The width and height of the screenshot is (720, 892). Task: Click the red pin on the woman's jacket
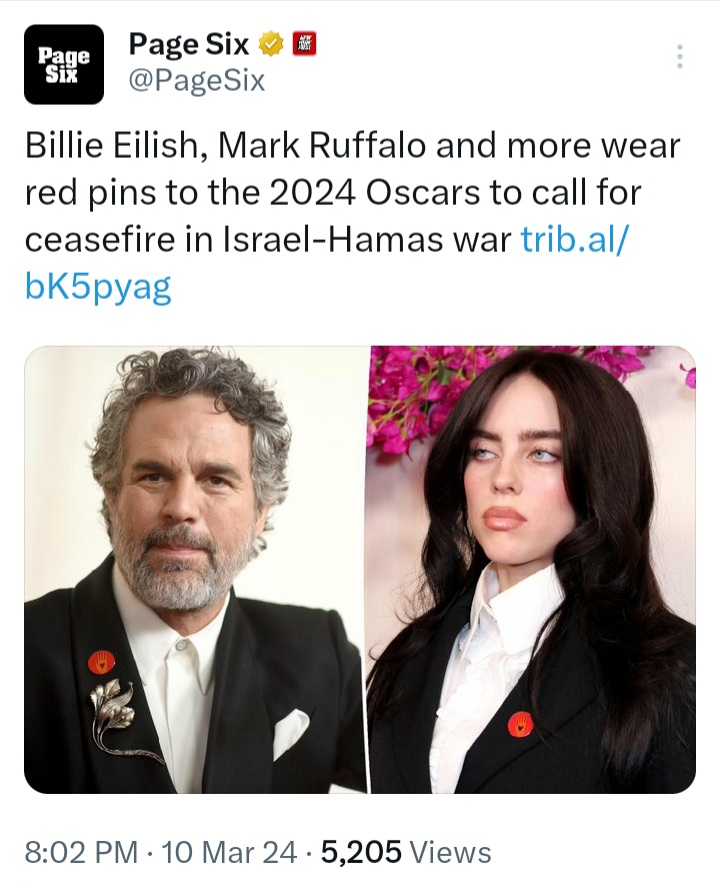[520, 724]
